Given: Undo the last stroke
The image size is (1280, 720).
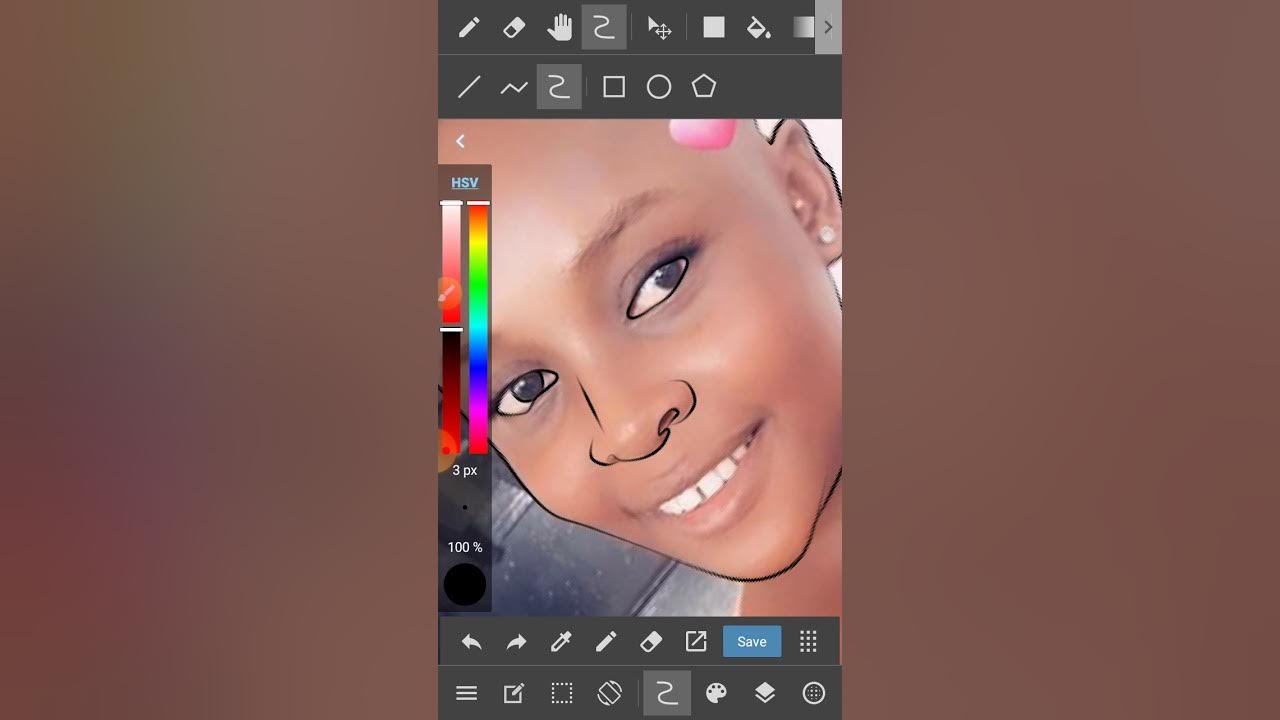Looking at the screenshot, I should pos(471,642).
